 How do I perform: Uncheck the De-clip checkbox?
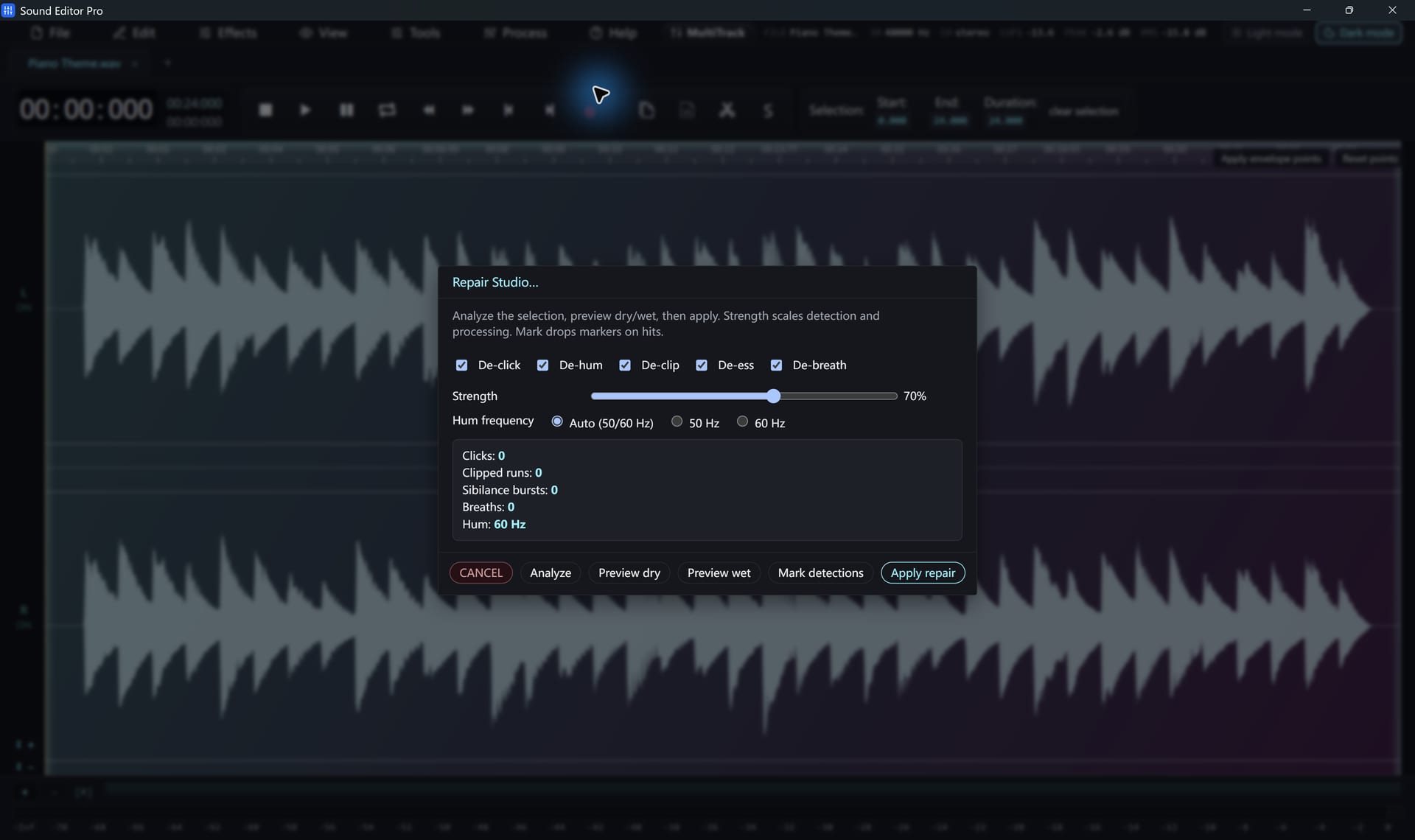(x=625, y=365)
